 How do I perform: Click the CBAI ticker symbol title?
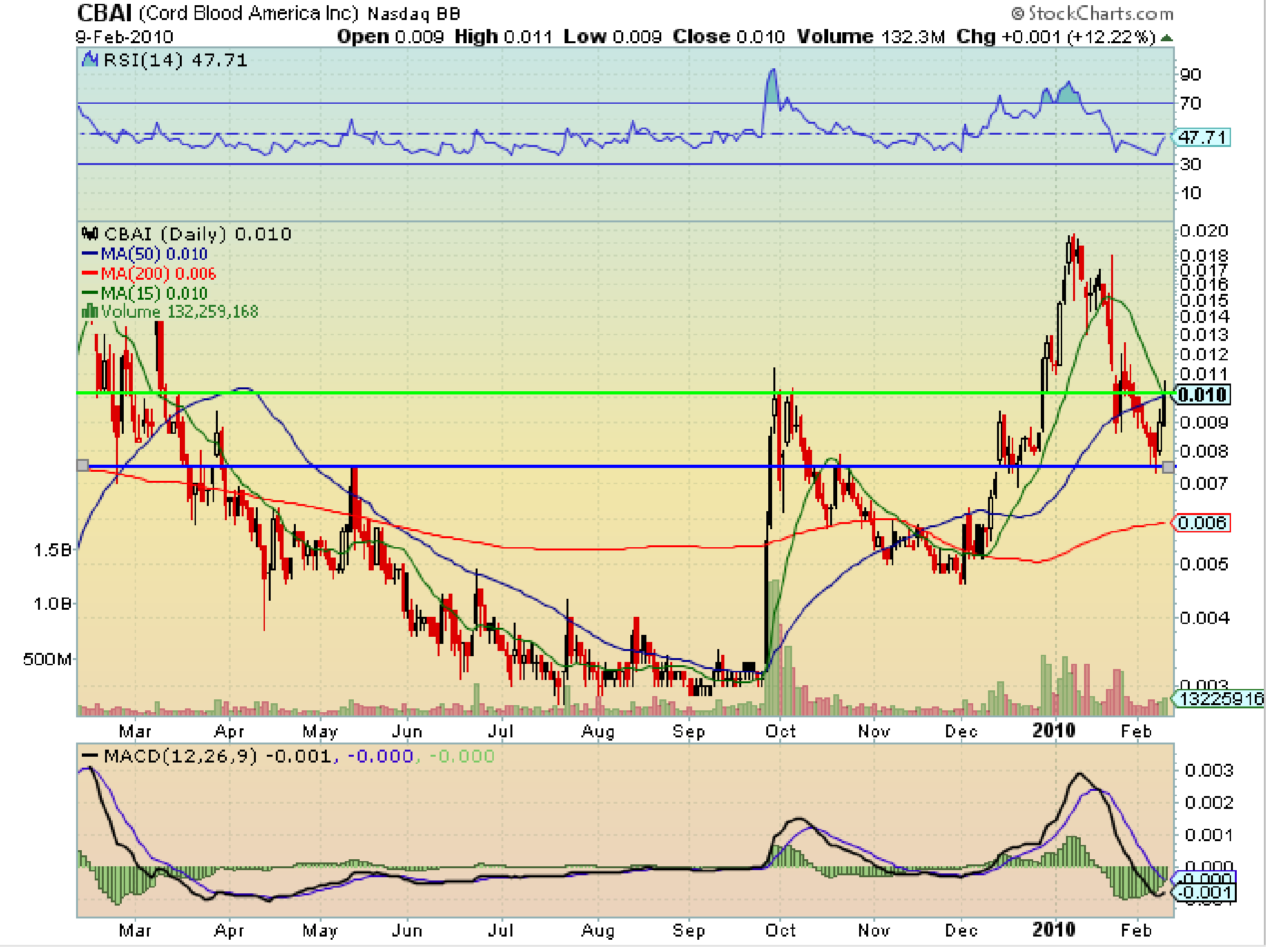(104, 13)
